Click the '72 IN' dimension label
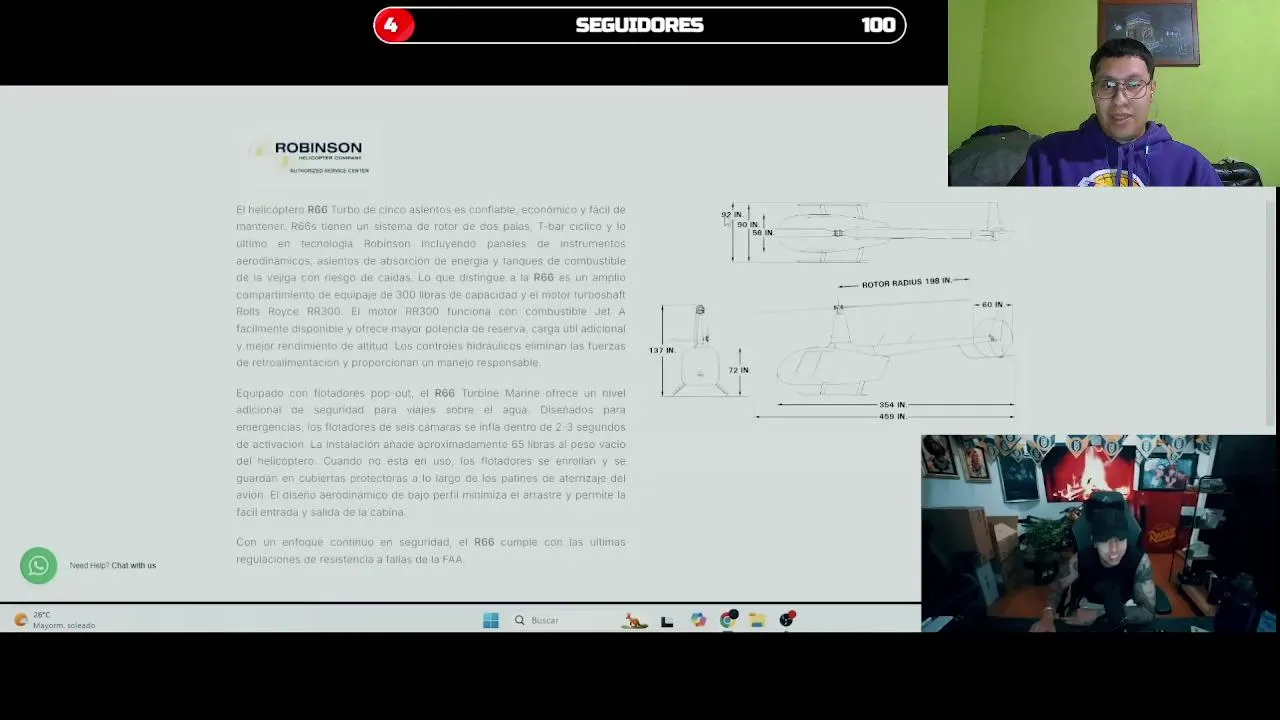The image size is (1280, 720). coord(739,370)
